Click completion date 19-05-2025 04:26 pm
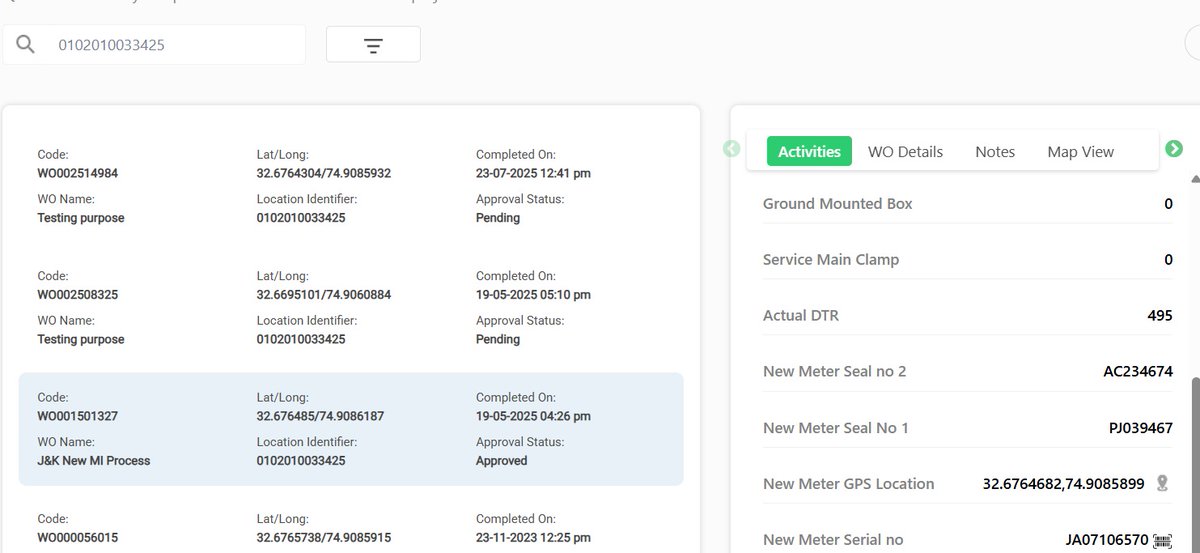This screenshot has width=1200, height=553. [533, 416]
